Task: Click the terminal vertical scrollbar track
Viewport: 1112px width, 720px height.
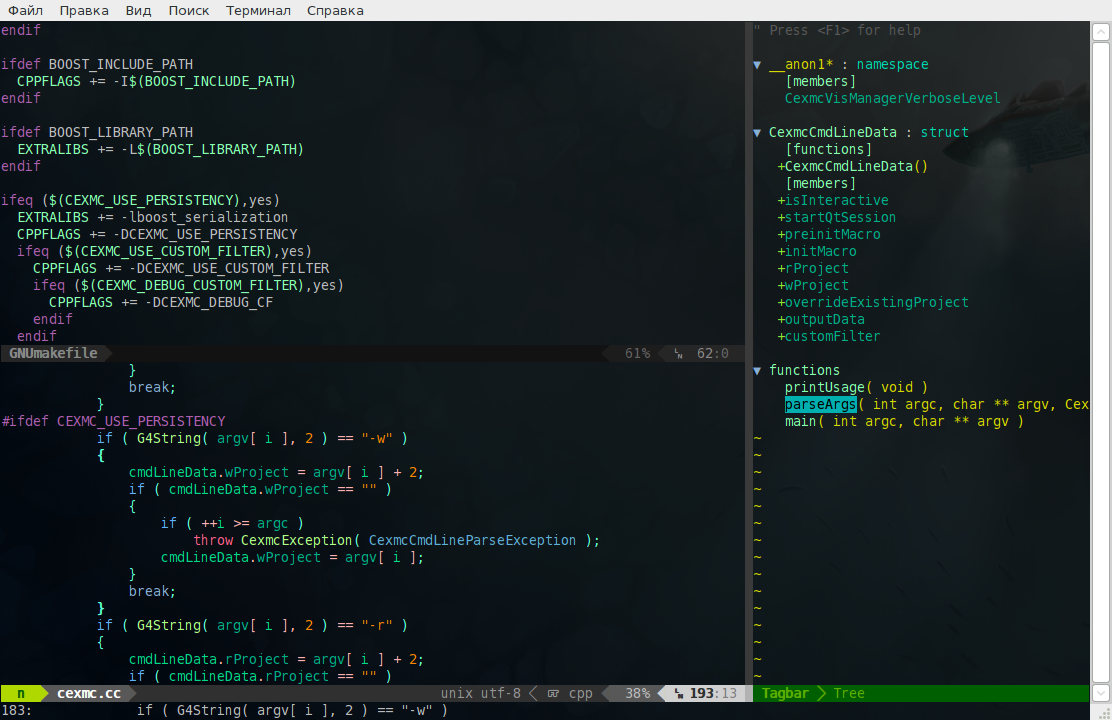Action: [1101, 362]
